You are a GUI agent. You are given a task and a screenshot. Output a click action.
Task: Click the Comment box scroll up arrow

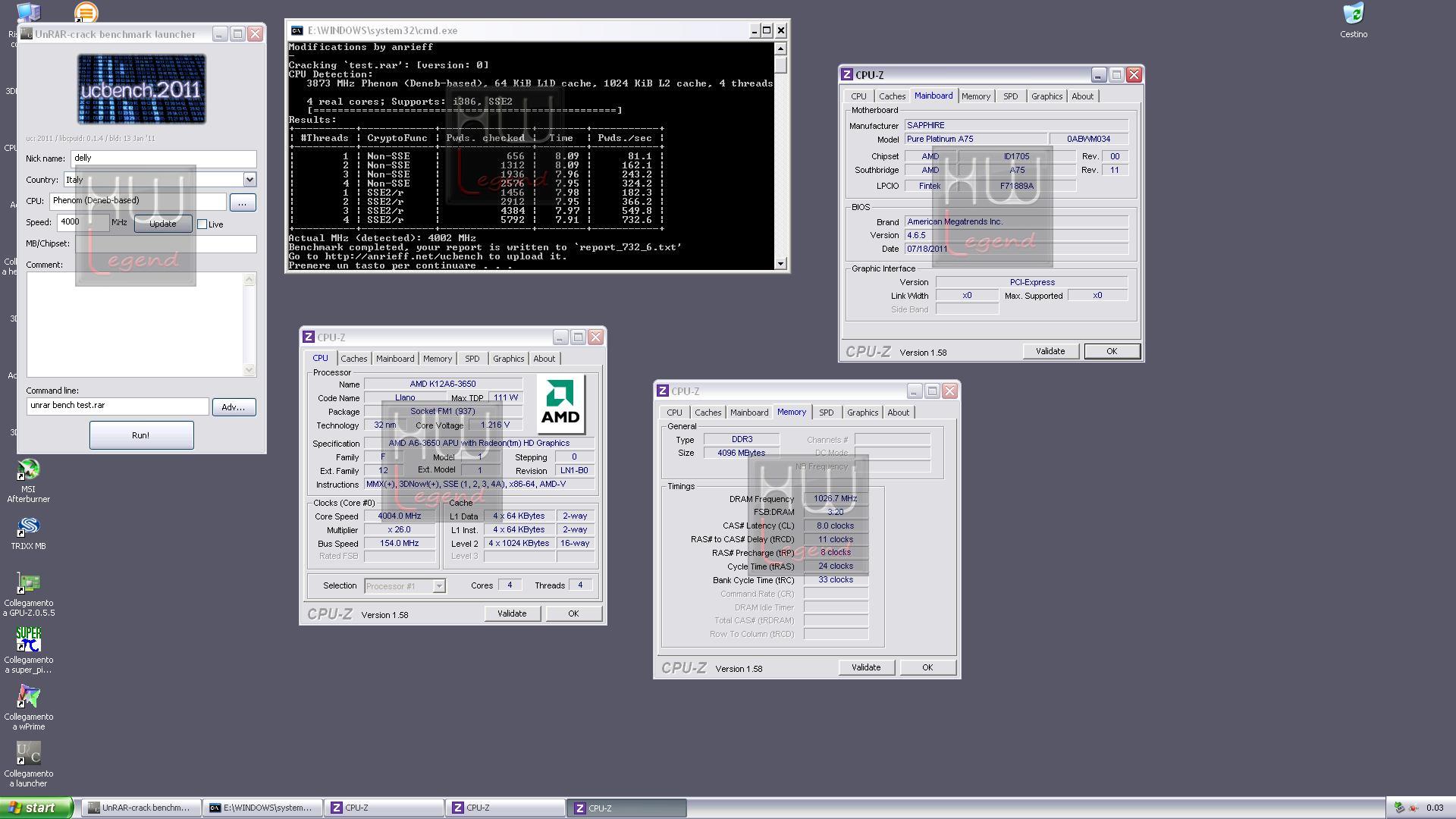(249, 279)
